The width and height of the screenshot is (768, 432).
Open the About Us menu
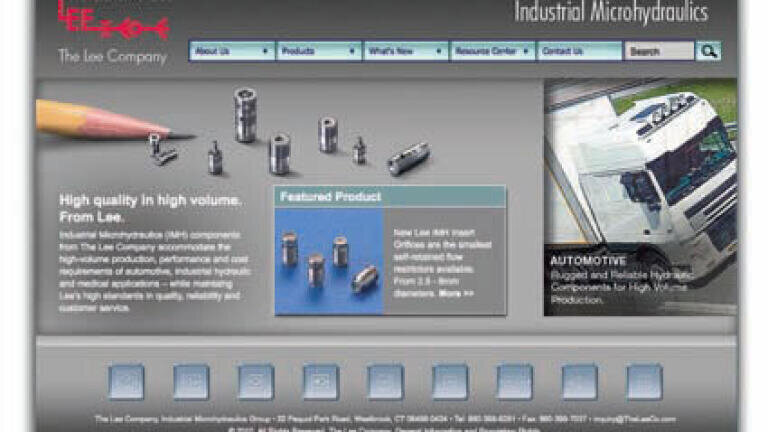pyautogui.click(x=232, y=51)
